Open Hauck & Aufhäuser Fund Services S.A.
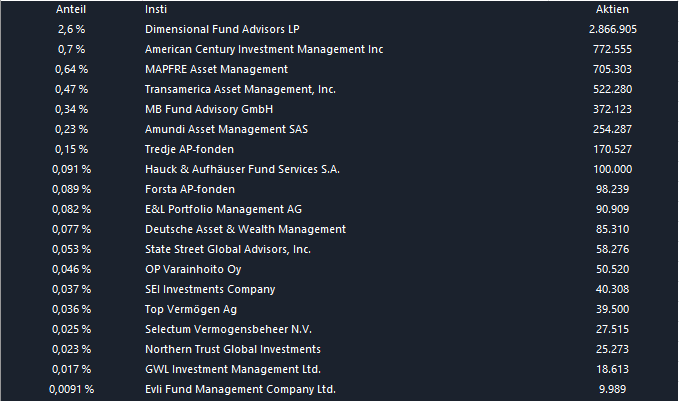679x401 pixels. tap(242, 169)
